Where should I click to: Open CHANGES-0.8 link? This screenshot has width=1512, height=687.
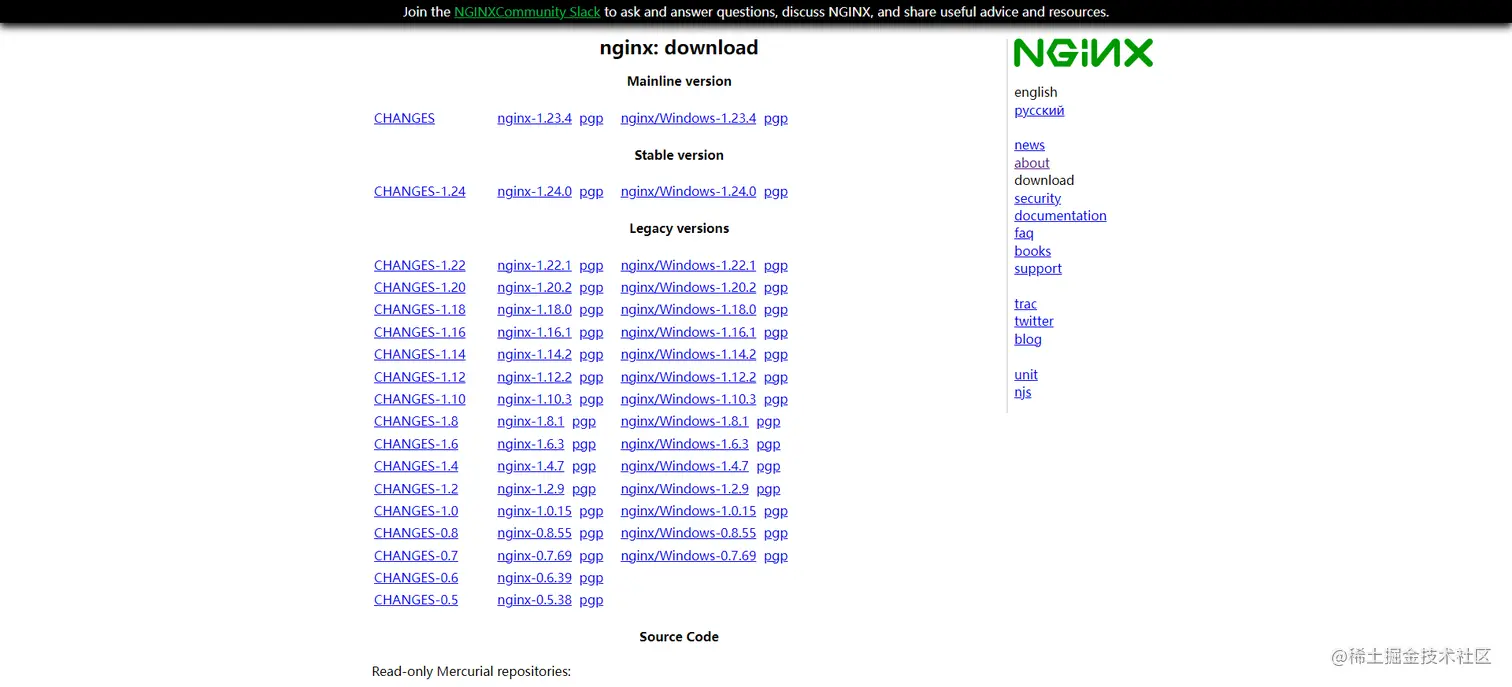[416, 533]
